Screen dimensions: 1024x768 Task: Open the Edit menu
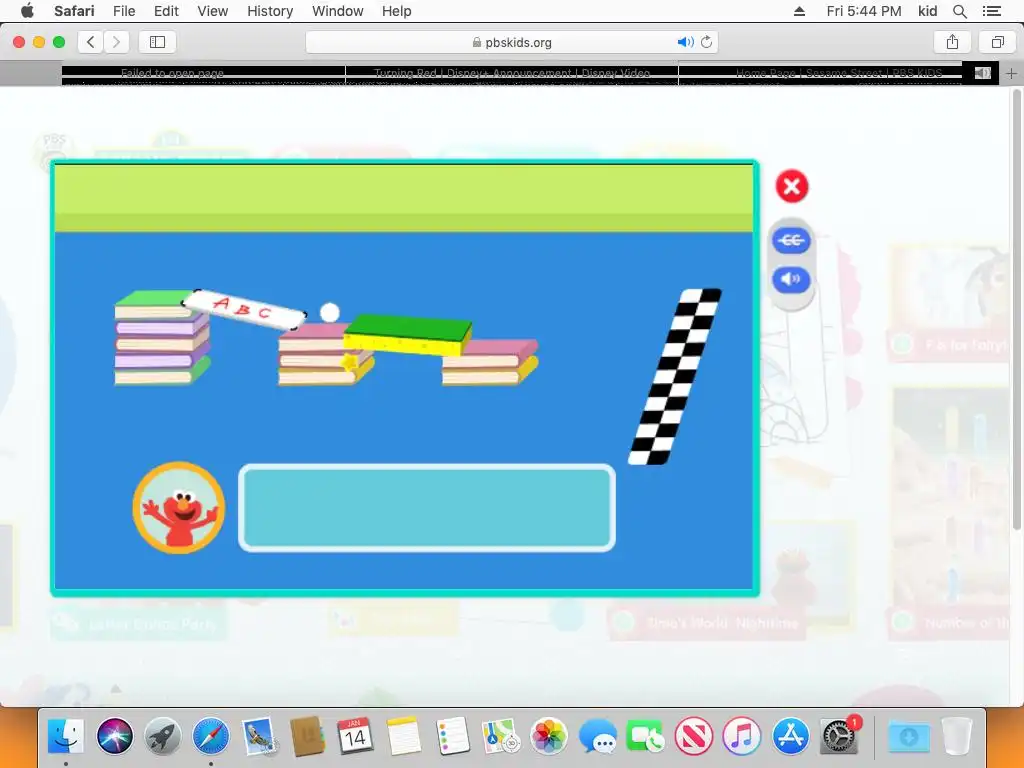166,11
